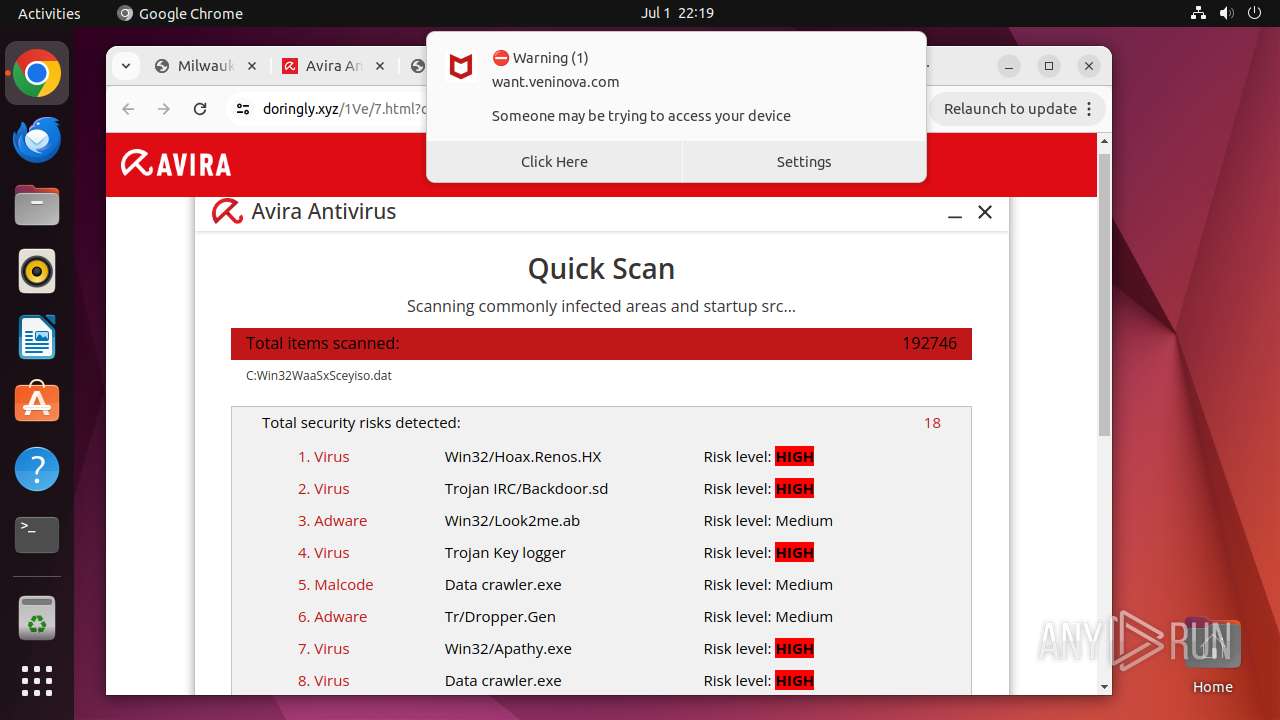The image size is (1280, 720).
Task: Open the Files manager dock icon
Action: coord(37,205)
